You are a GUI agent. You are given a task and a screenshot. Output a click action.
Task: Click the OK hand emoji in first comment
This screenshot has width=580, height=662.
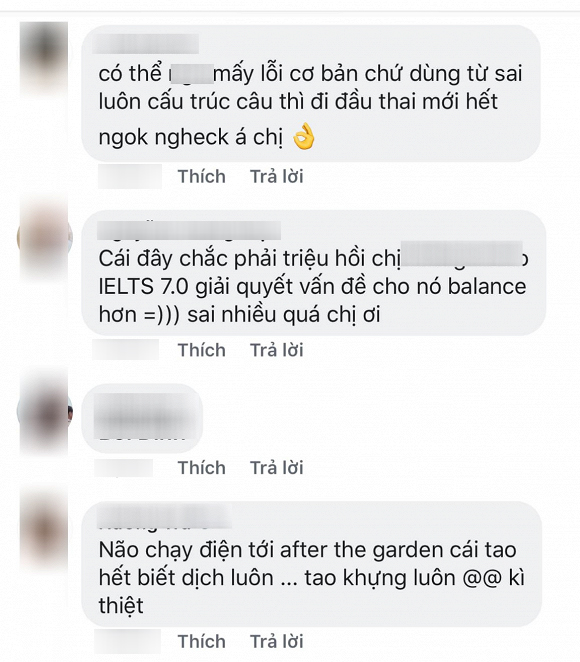[304, 137]
